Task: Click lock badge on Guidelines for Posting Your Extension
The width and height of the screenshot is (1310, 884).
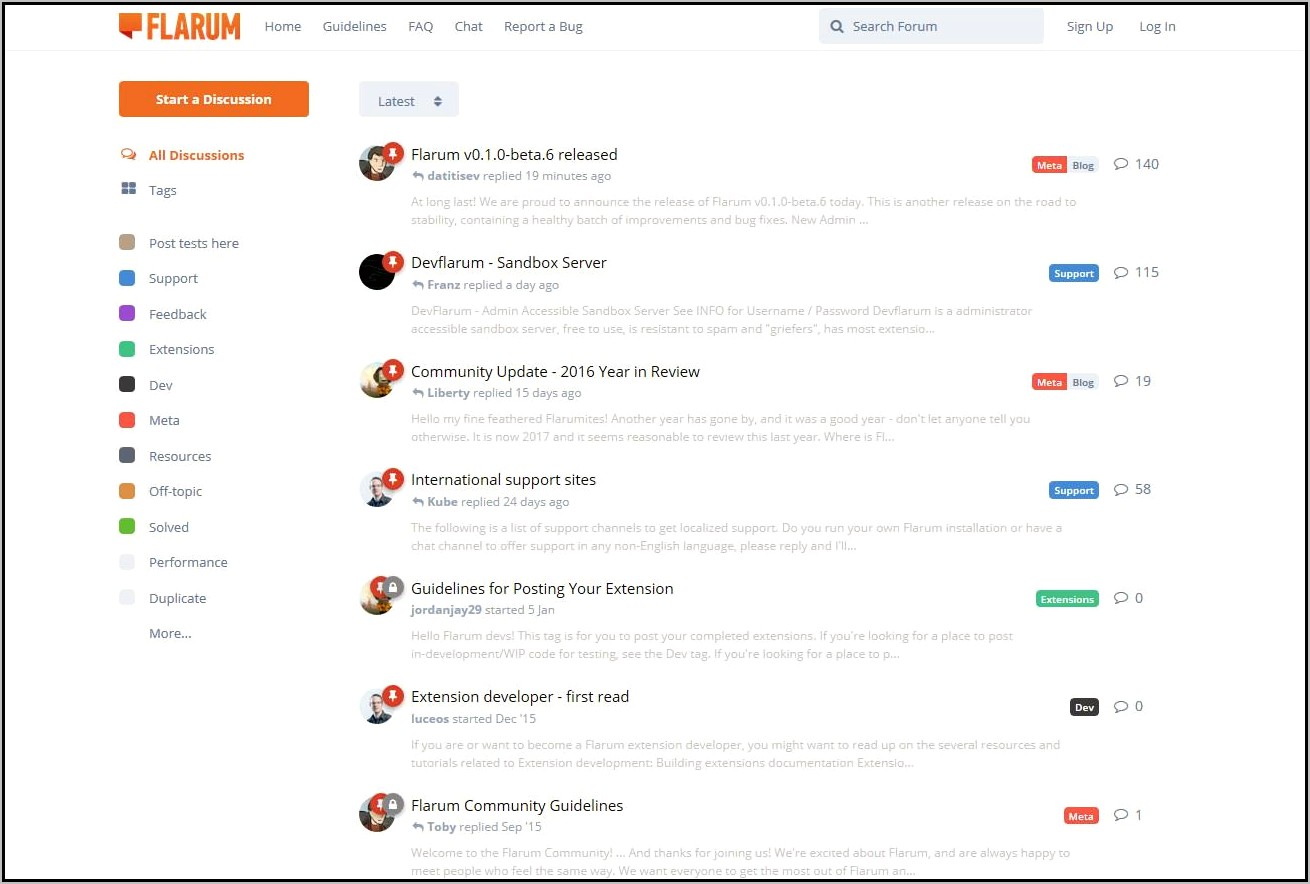Action: [393, 587]
